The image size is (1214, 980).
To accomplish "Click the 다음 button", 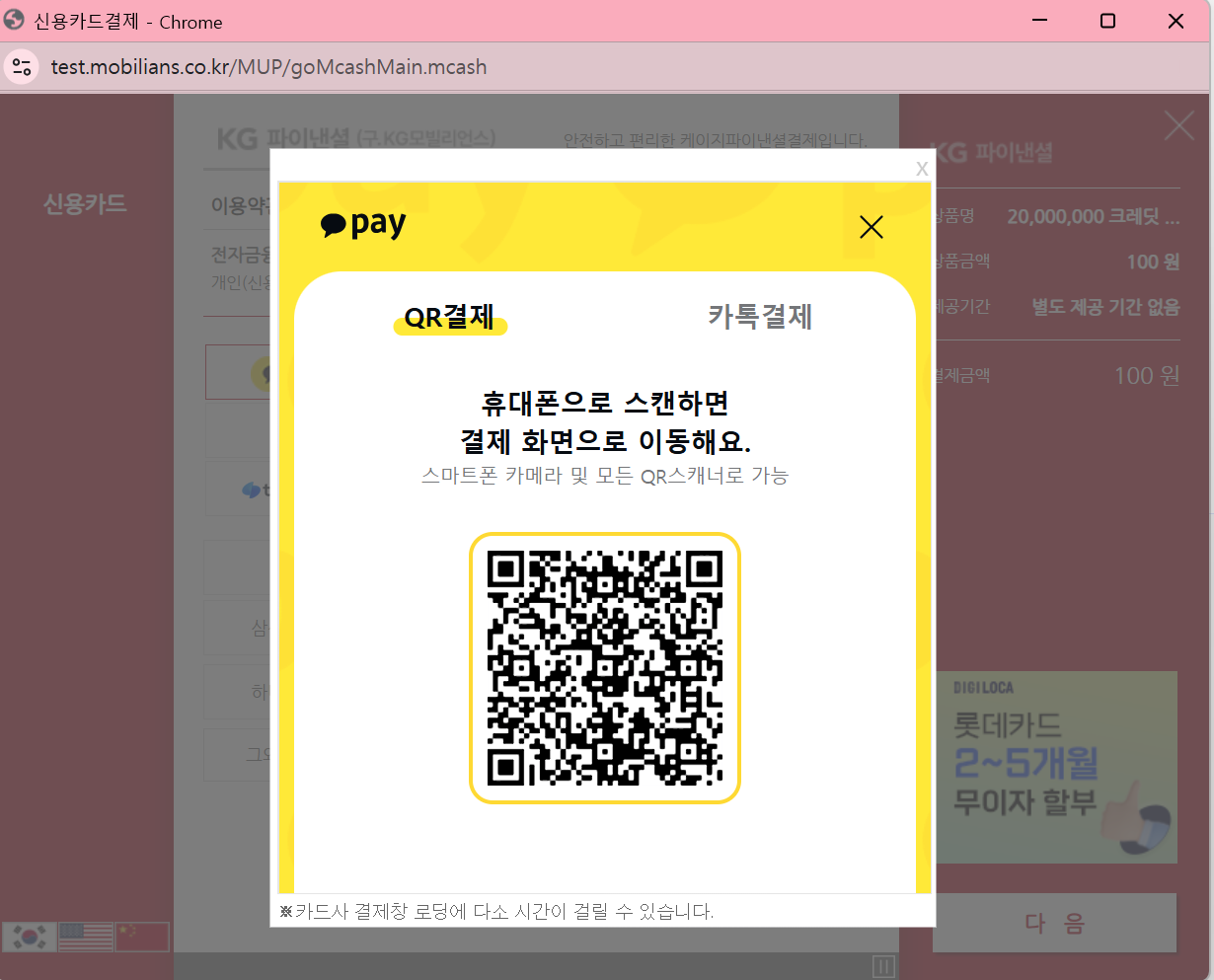I will (x=1054, y=923).
